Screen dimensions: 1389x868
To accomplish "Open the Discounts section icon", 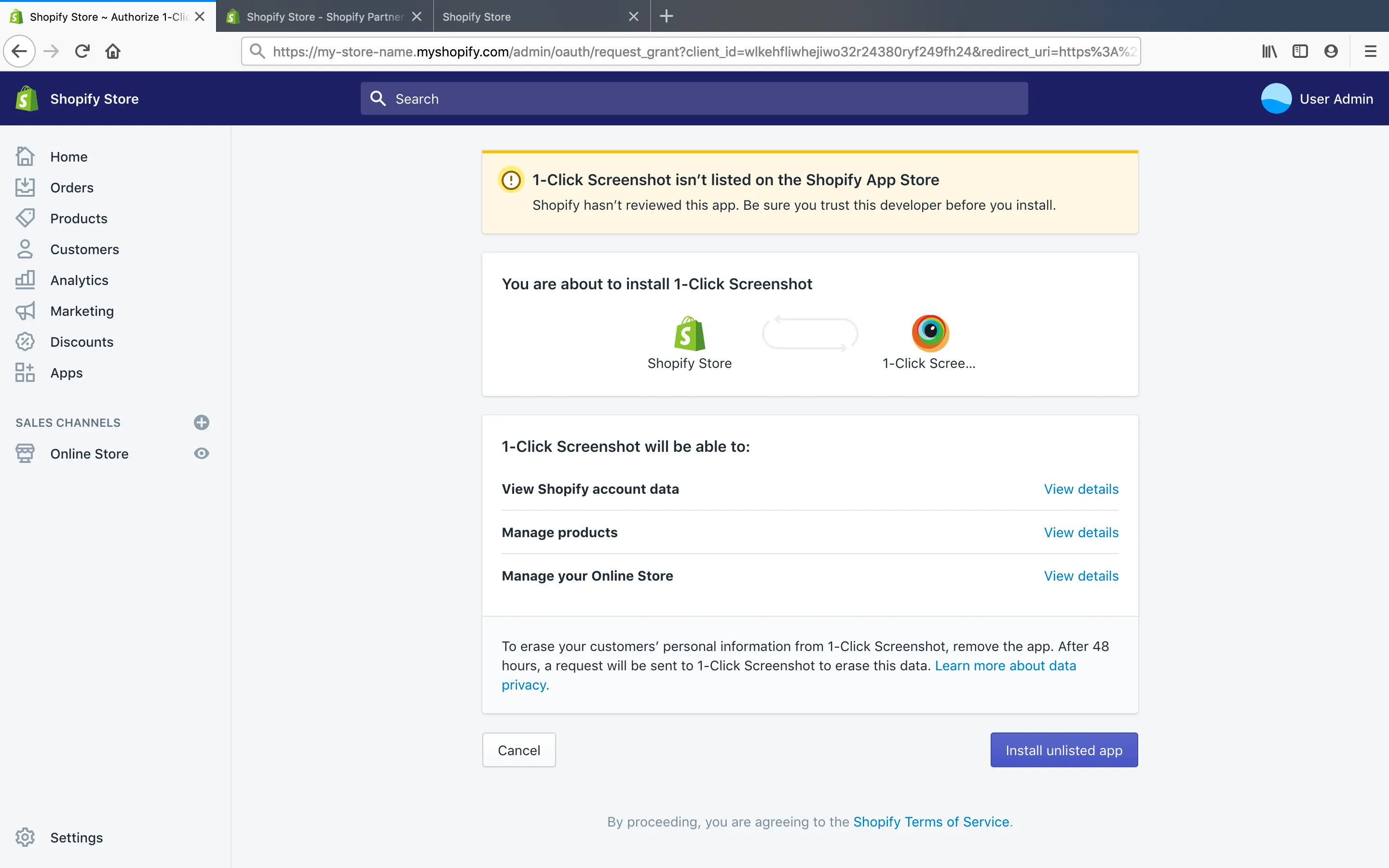I will [x=25, y=341].
